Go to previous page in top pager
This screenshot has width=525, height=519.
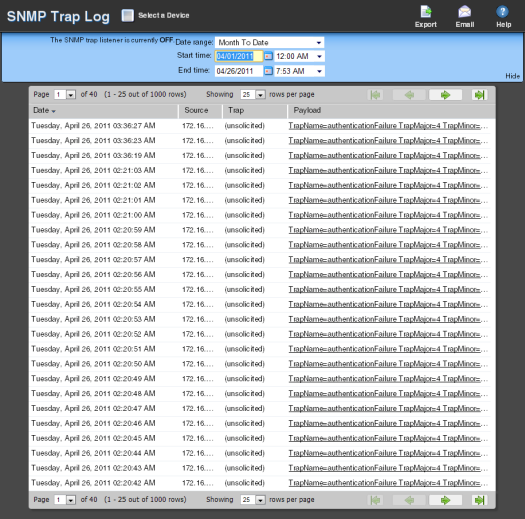pyautogui.click(x=409, y=95)
